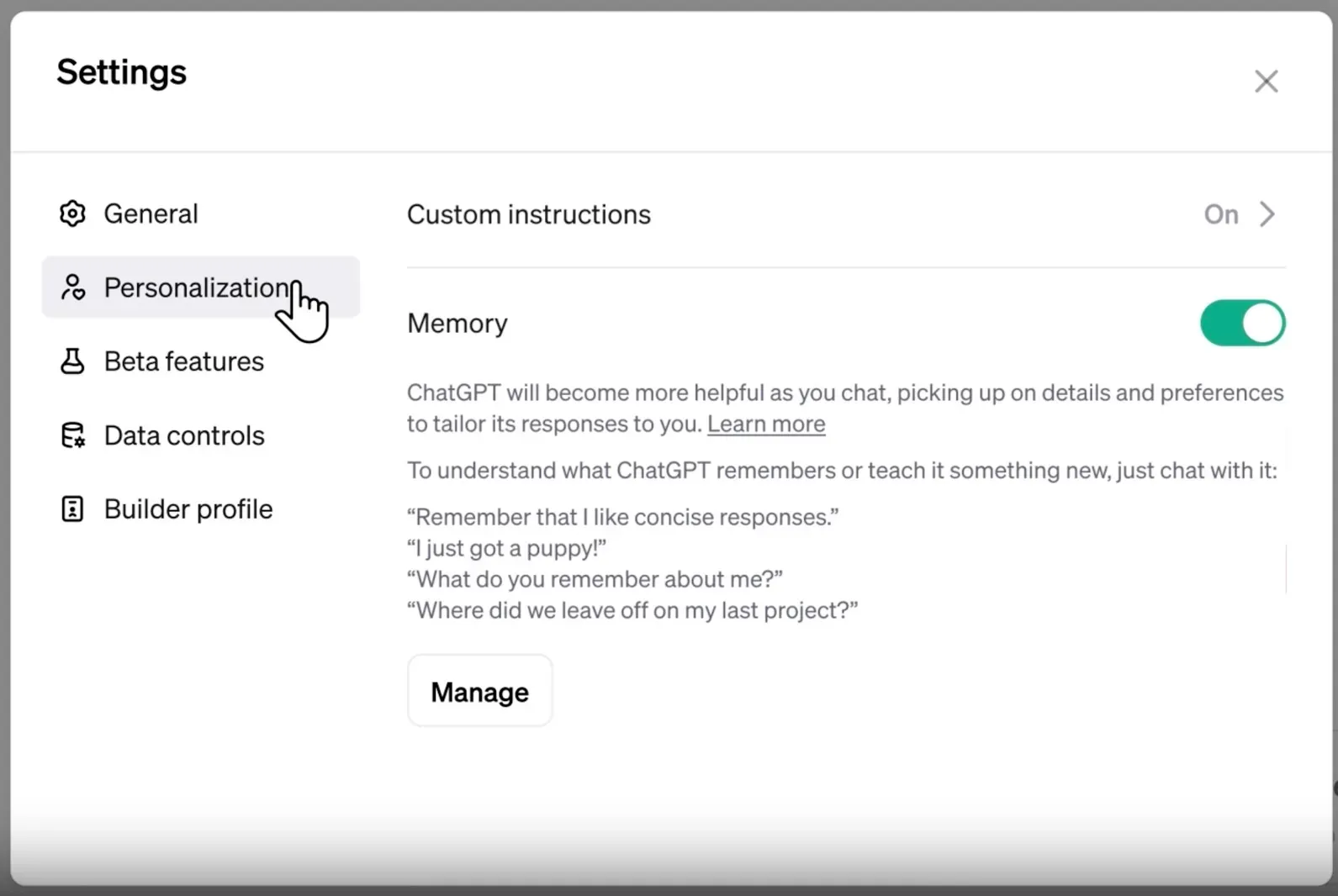Follow the "Learn more" link

(x=765, y=424)
